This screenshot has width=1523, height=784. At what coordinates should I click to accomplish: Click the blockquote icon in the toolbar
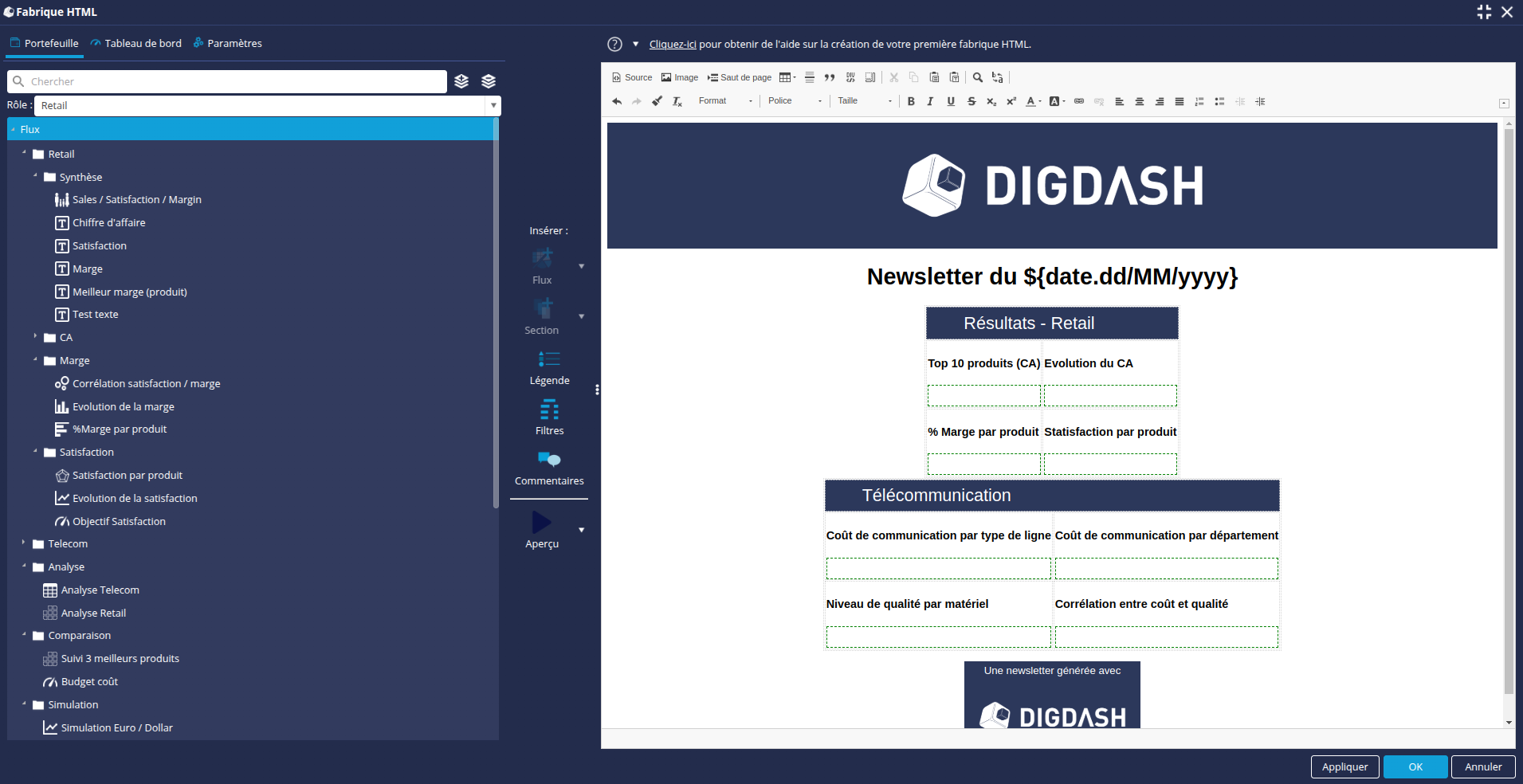(830, 77)
